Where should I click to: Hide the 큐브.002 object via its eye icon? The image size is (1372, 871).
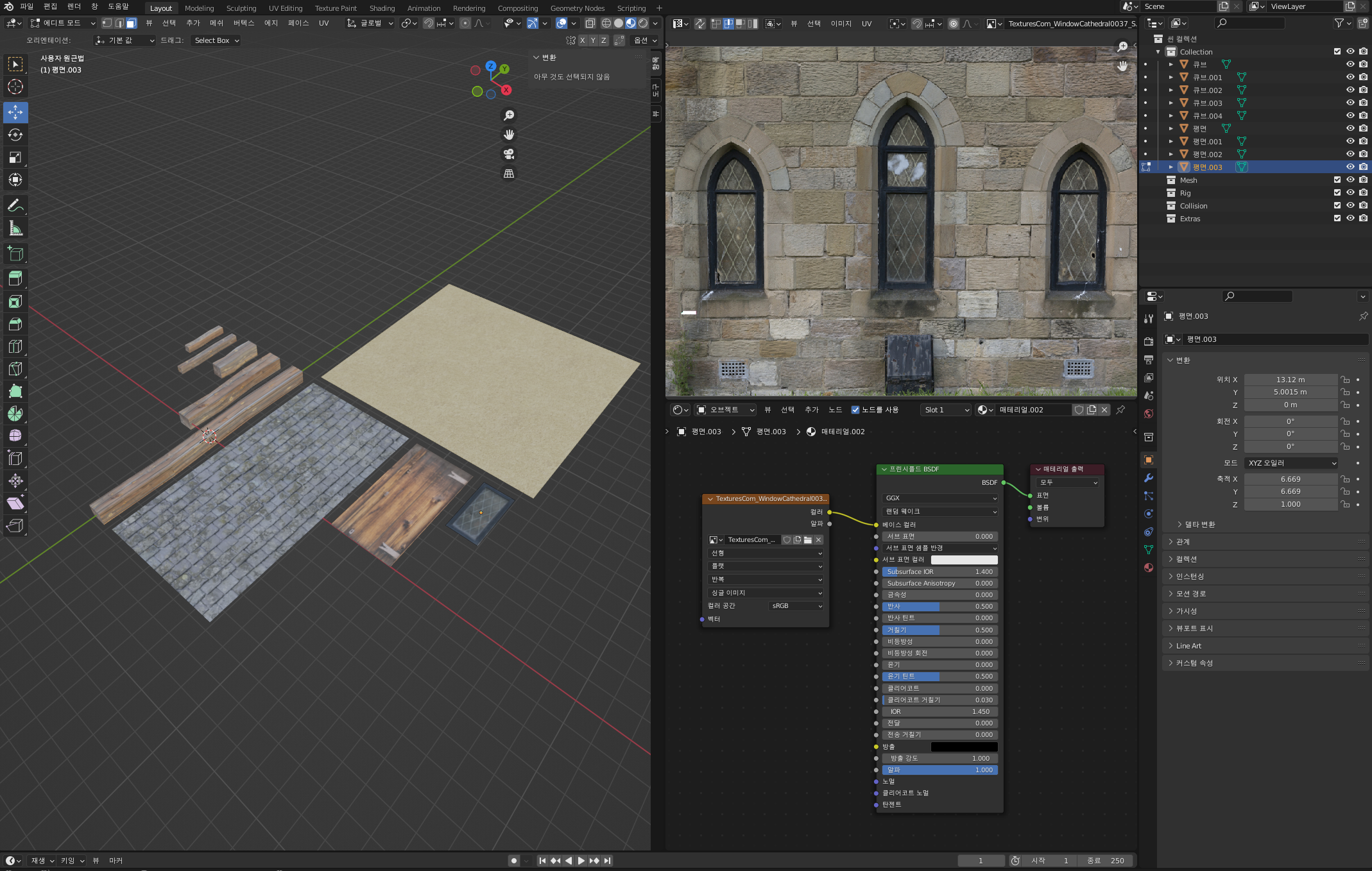coord(1350,90)
